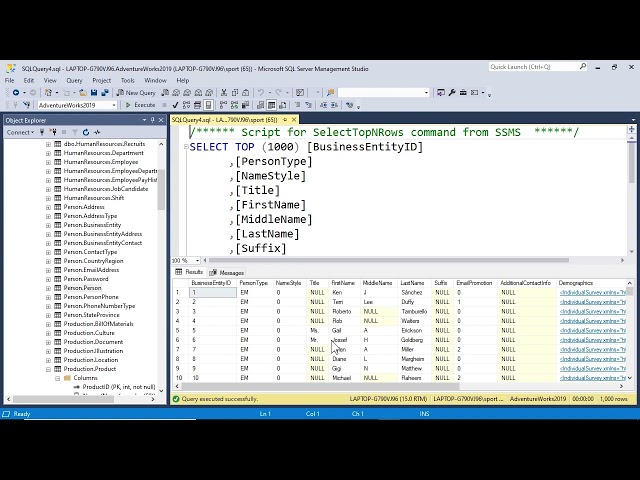This screenshot has height=480, width=640.
Task: Collapse the Columns folder node
Action: pos(58,378)
